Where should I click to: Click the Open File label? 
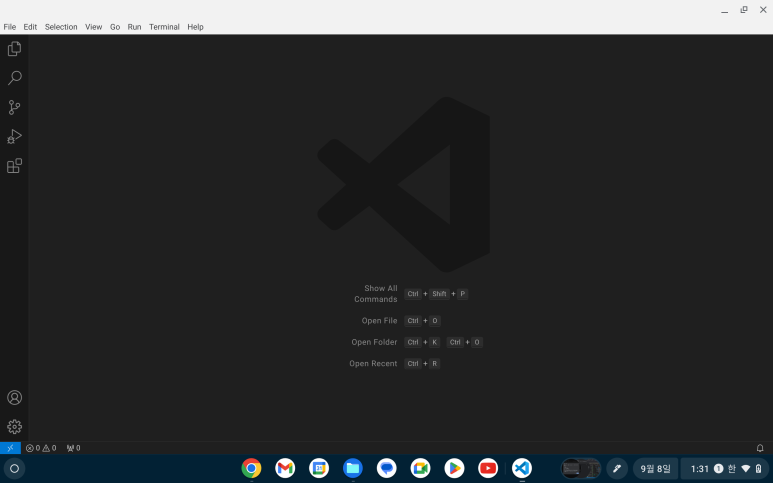pyautogui.click(x=379, y=321)
